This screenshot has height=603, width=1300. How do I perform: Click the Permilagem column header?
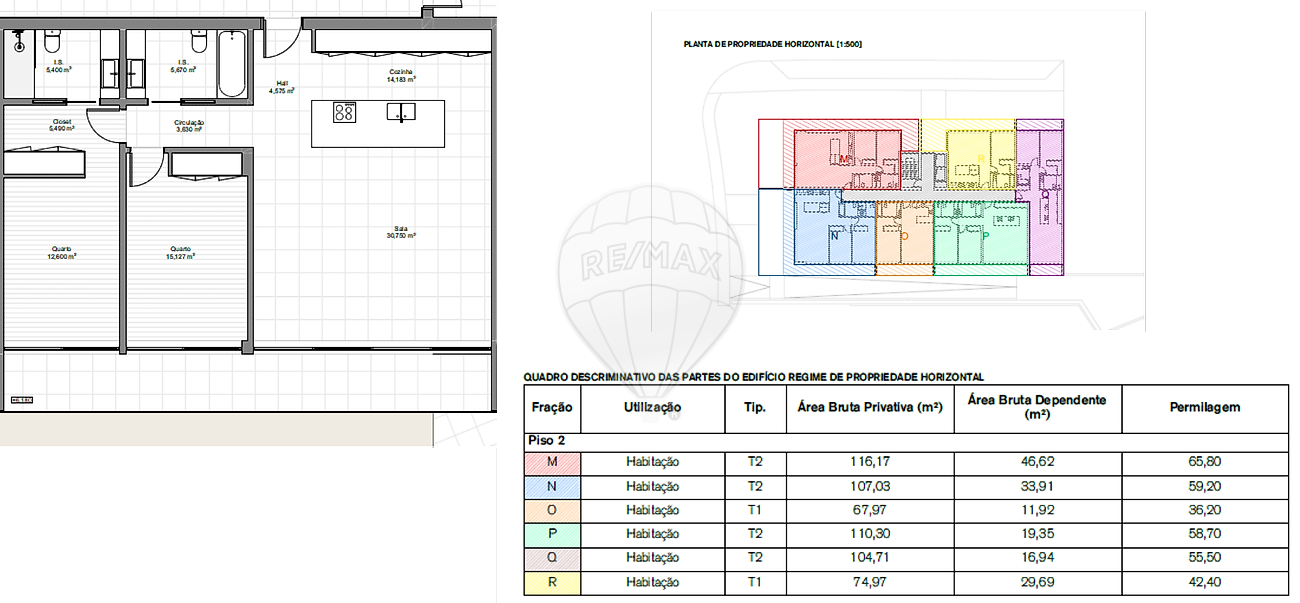(1204, 408)
